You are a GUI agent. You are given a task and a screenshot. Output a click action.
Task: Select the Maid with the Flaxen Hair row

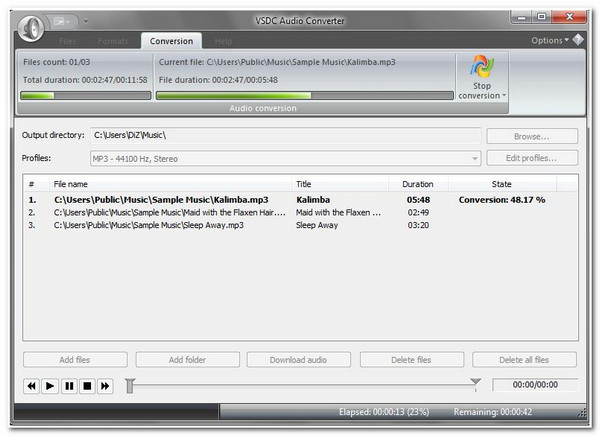coord(300,212)
